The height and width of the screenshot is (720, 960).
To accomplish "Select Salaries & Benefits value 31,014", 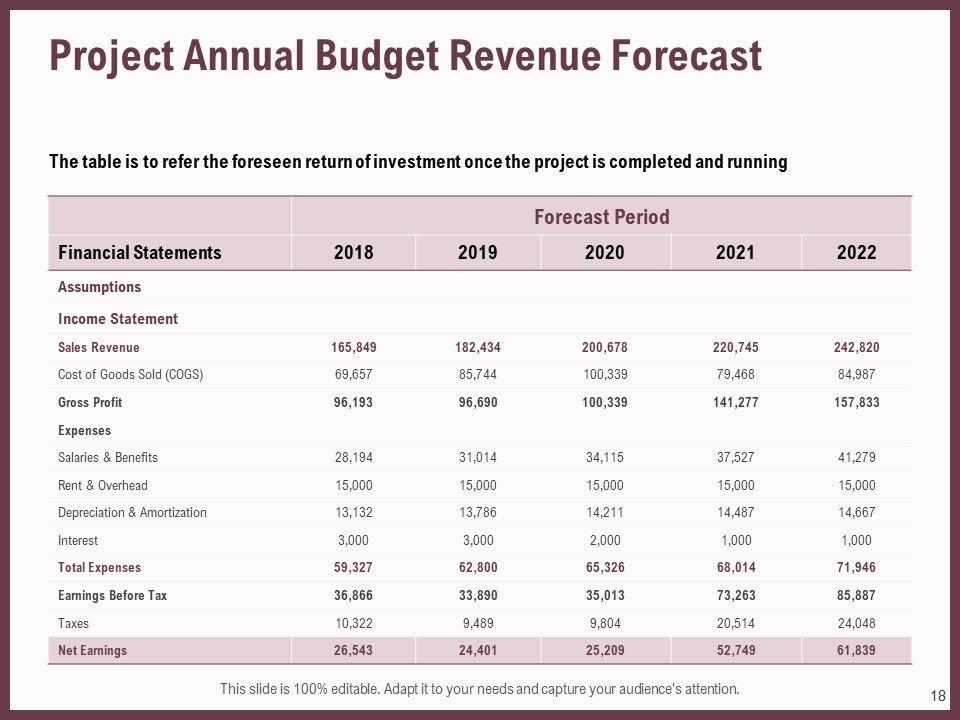I will (x=477, y=457).
